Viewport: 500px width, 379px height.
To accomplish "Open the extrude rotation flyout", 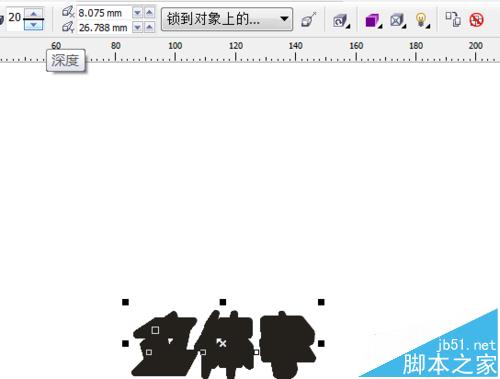I will pos(341,21).
